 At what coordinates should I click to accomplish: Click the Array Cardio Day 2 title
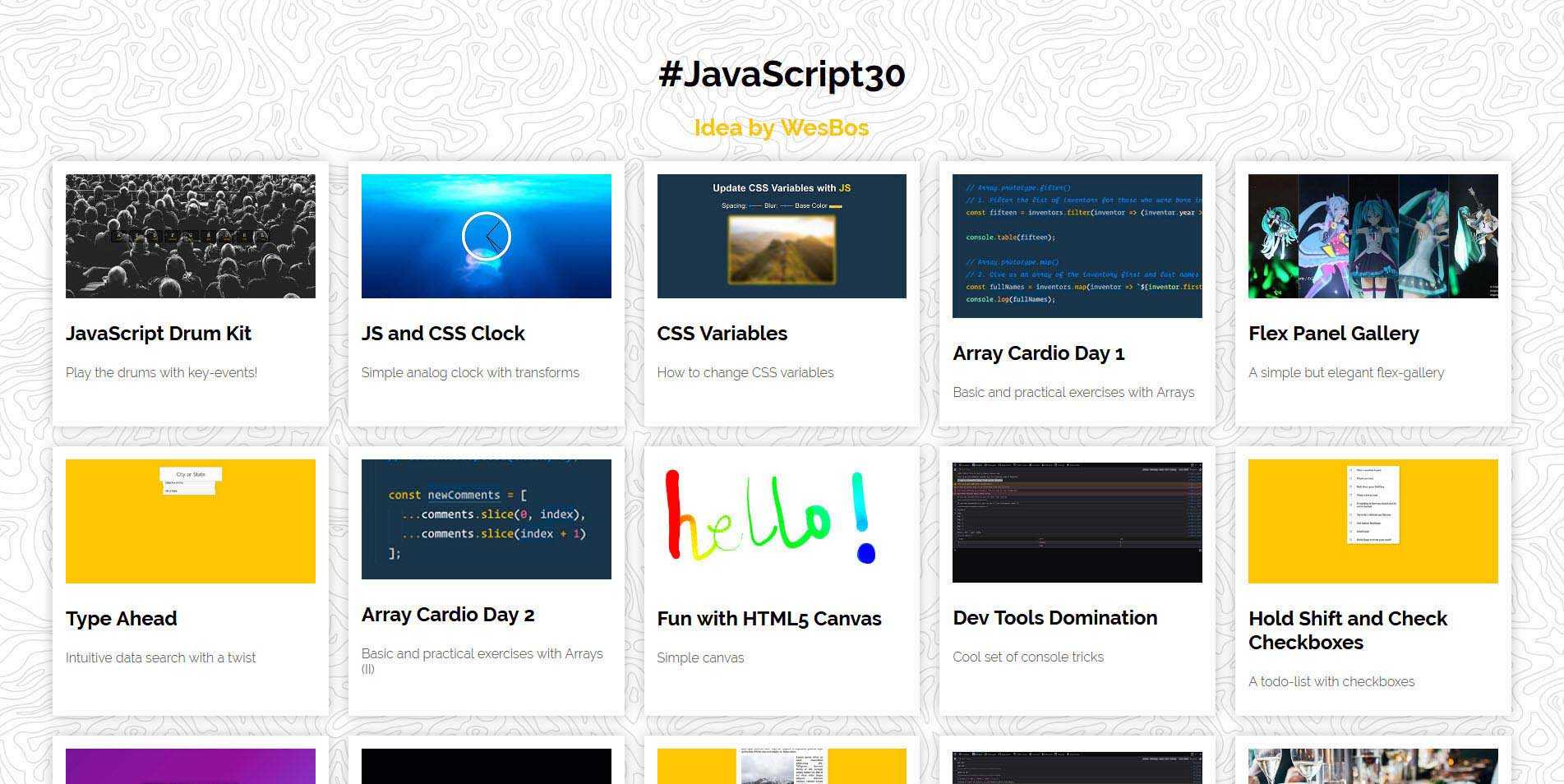point(448,615)
